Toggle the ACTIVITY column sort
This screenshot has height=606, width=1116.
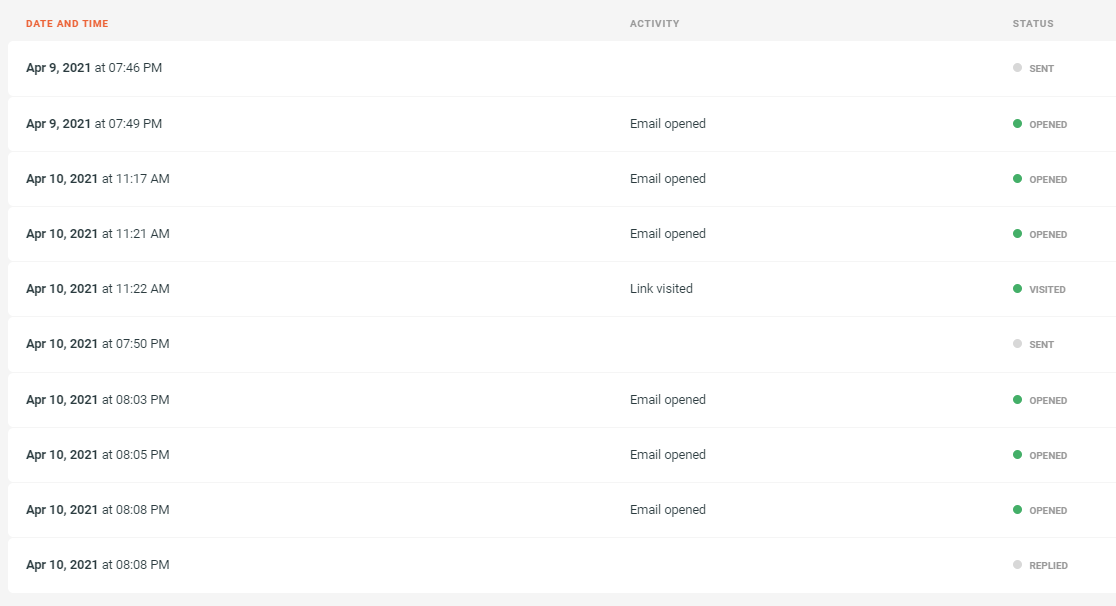pos(655,23)
